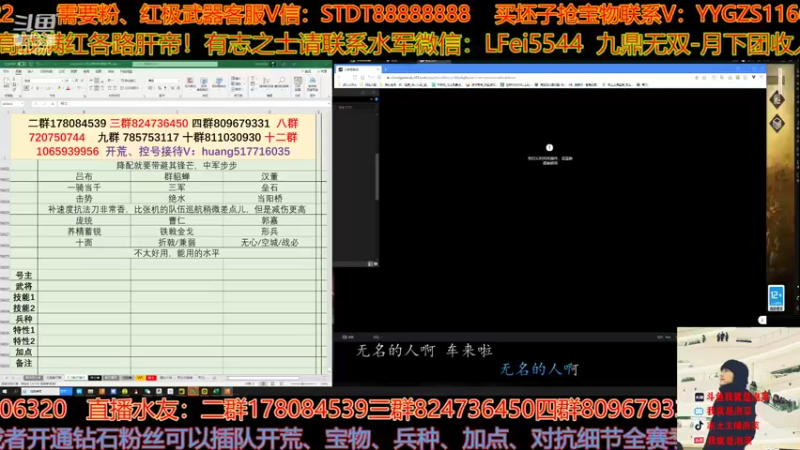Select the red sheet tab next to VIP
800x450 pixels.
(x=151, y=378)
